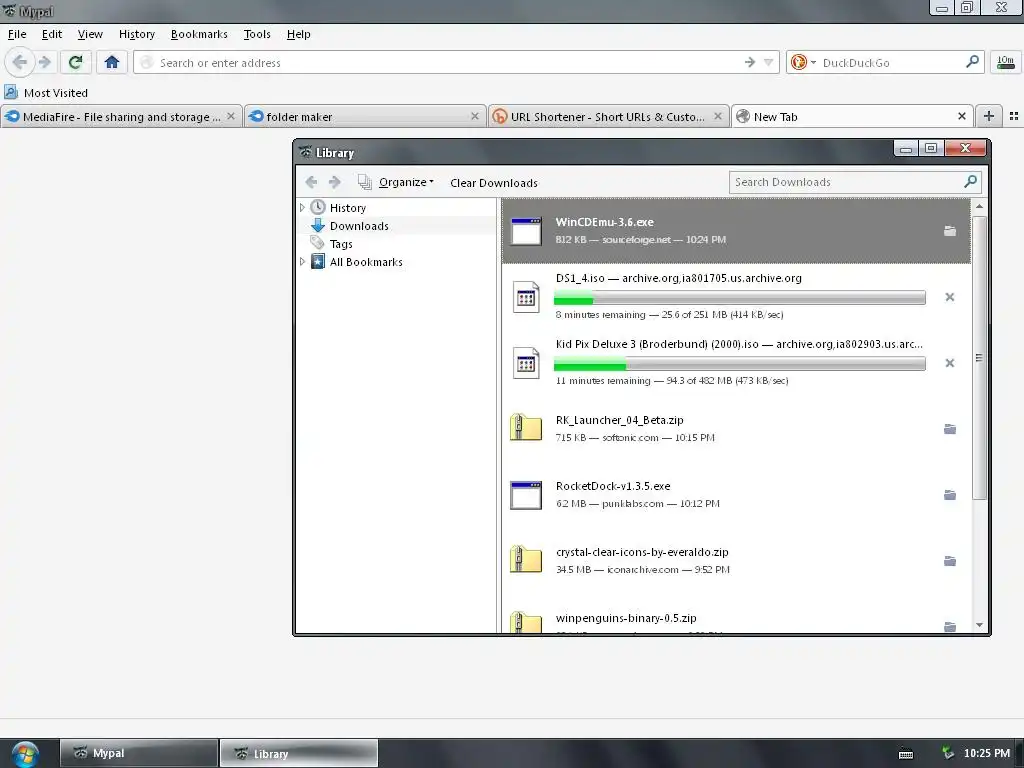Click the downloads list scroll down arrow
This screenshot has height=768, width=1024.
pos(979,625)
